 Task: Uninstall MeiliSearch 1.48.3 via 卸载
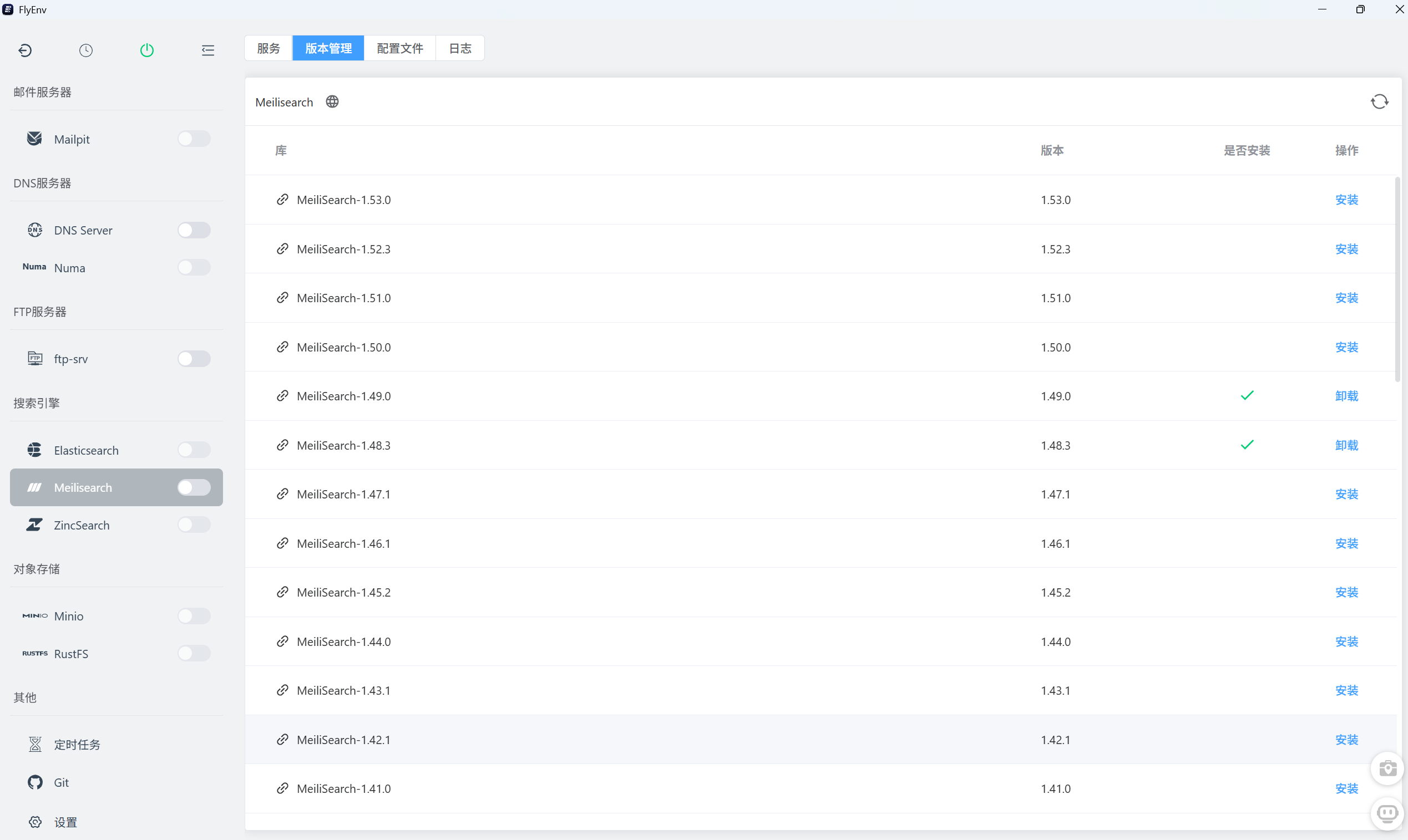pos(1347,445)
